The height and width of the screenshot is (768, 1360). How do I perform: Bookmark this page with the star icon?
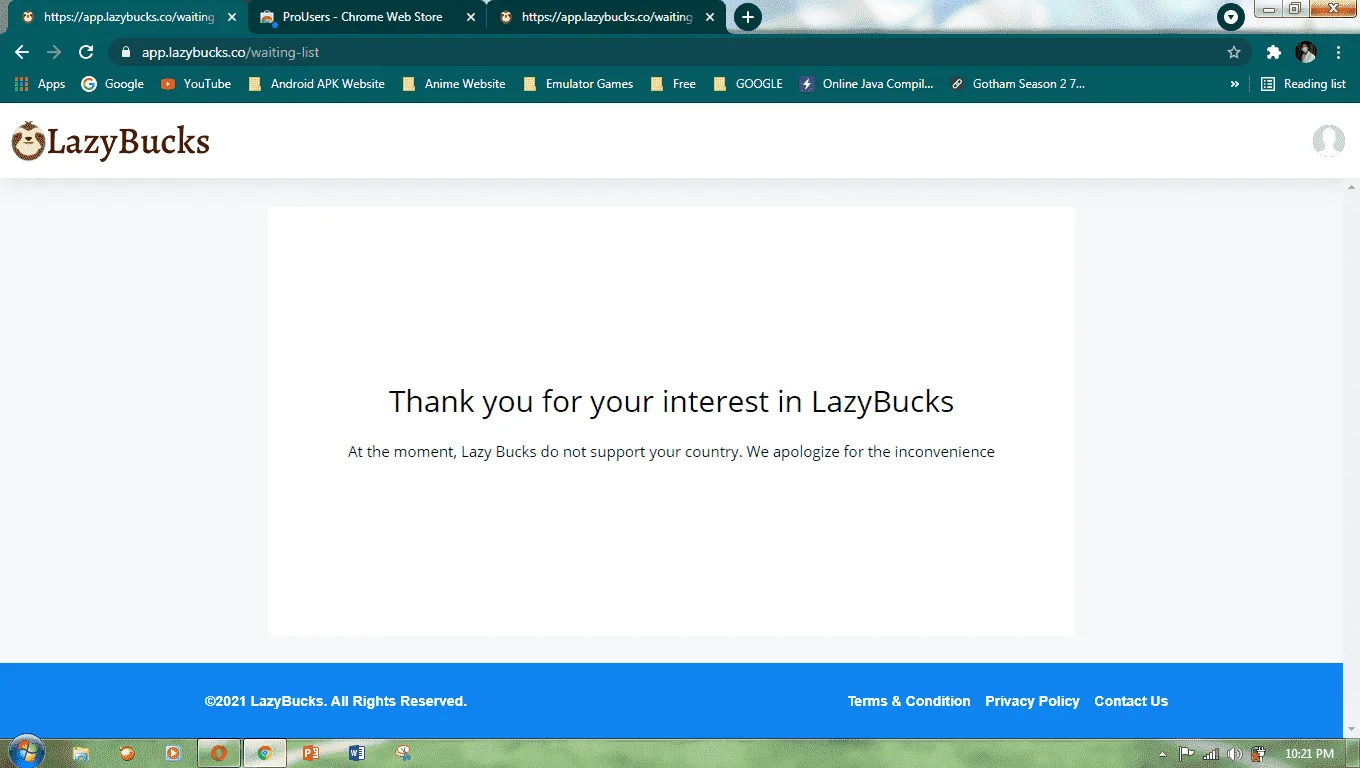[1234, 52]
